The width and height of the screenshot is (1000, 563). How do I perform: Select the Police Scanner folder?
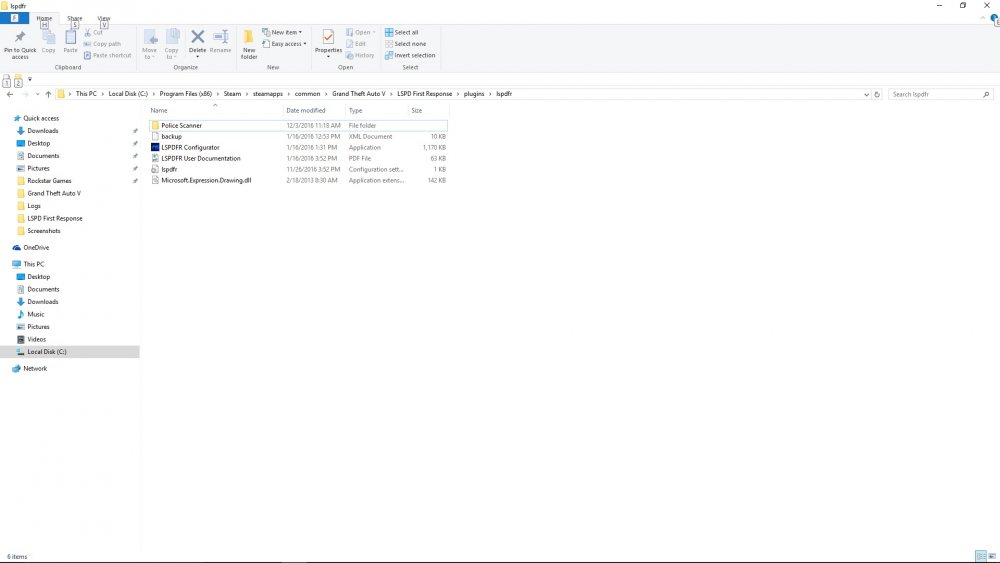pos(298,126)
